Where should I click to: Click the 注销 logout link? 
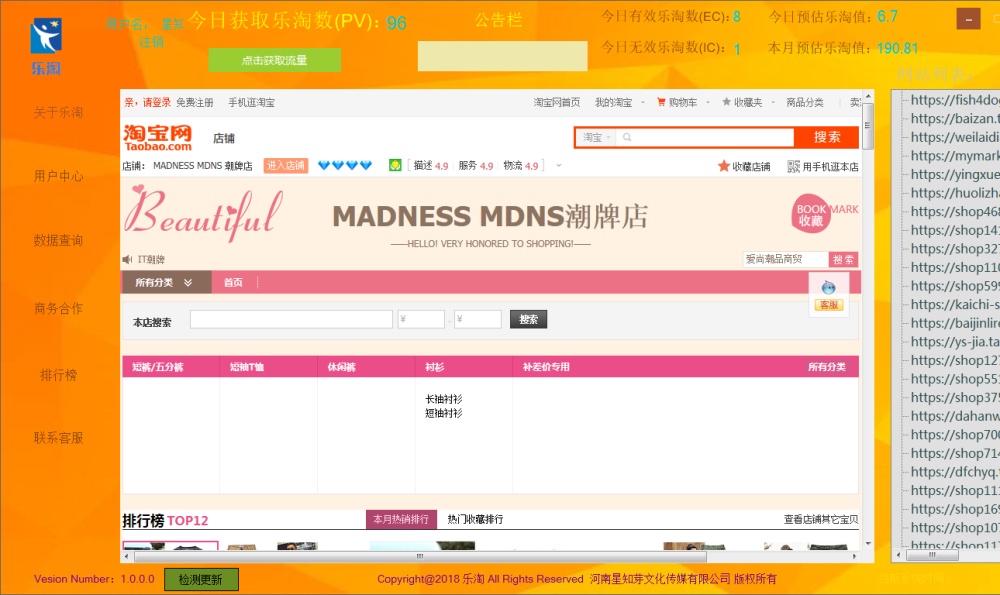pos(152,42)
